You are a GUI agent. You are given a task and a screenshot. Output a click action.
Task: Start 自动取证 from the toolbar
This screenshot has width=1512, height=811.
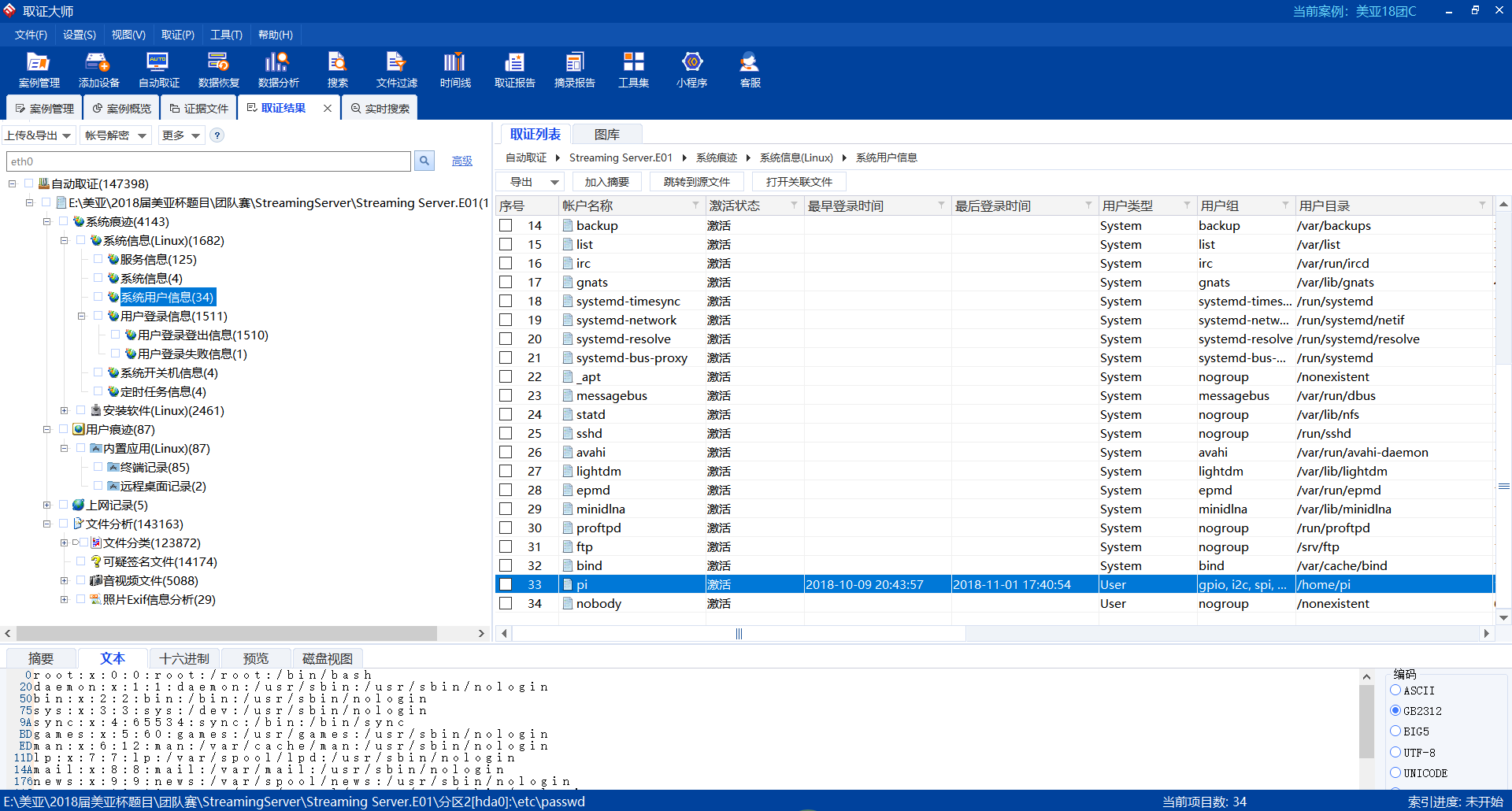pyautogui.click(x=158, y=69)
